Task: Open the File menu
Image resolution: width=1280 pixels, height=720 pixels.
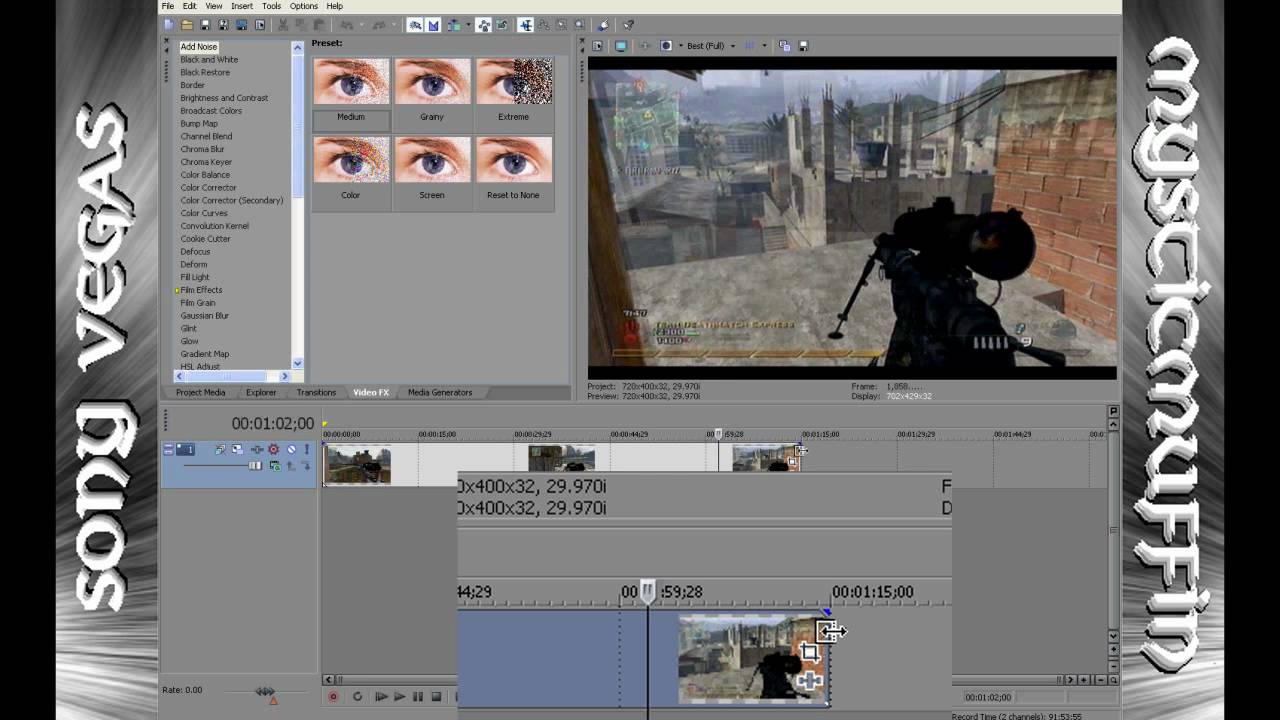Action: click(168, 6)
